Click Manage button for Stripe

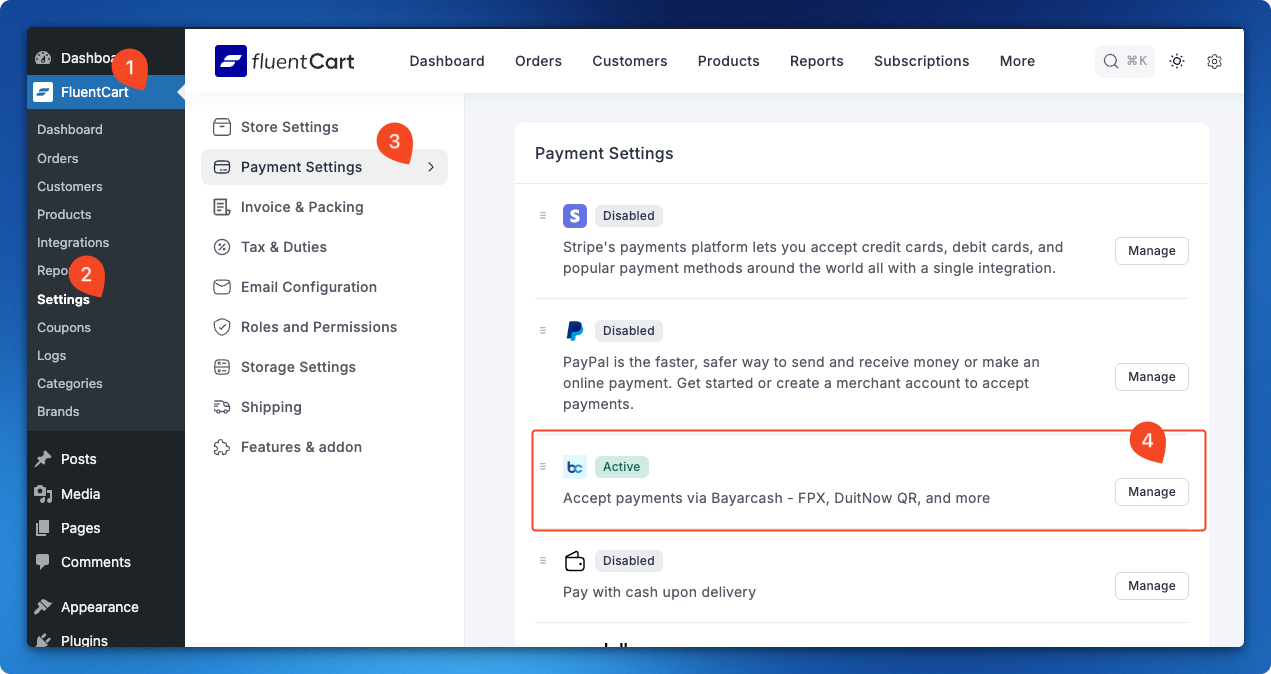pos(1151,251)
